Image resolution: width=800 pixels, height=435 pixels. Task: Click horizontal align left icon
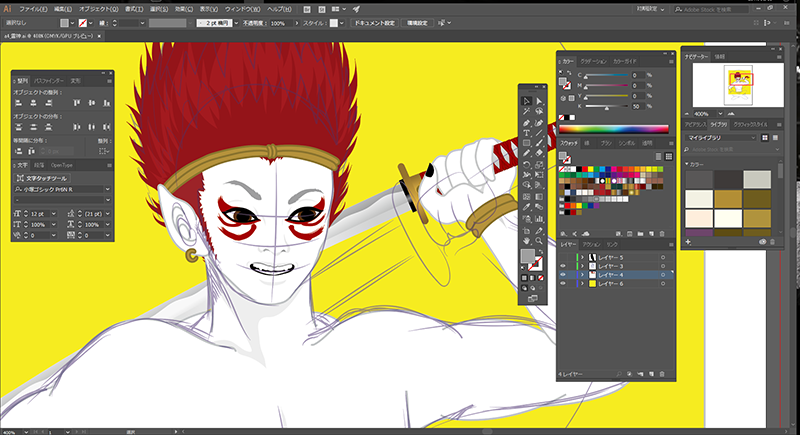click(18, 103)
